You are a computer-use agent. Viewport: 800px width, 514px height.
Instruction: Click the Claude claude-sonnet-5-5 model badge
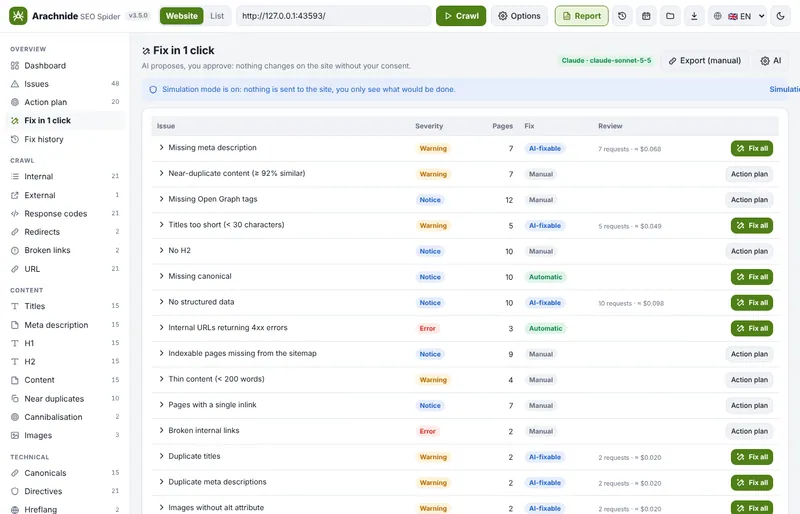(x=606, y=60)
